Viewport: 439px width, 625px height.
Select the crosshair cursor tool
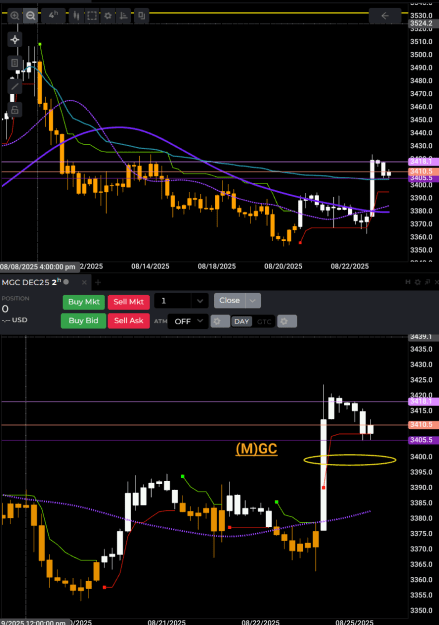point(15,39)
